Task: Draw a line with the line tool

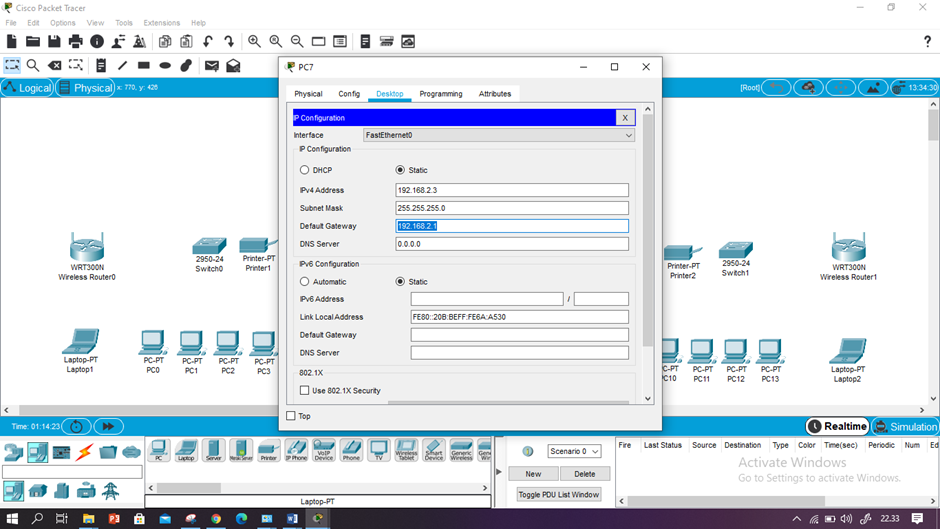Action: 122,65
